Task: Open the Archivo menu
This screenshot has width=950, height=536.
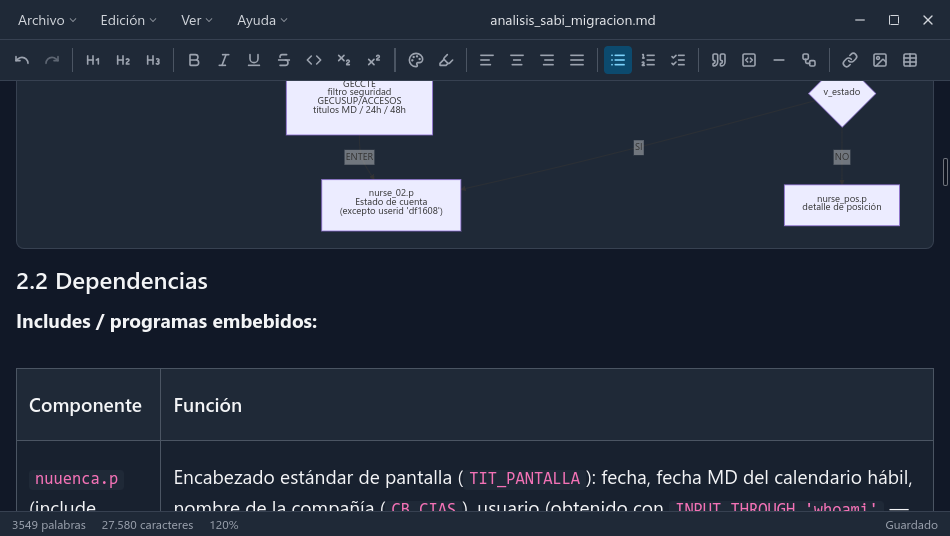Action: click(x=47, y=20)
